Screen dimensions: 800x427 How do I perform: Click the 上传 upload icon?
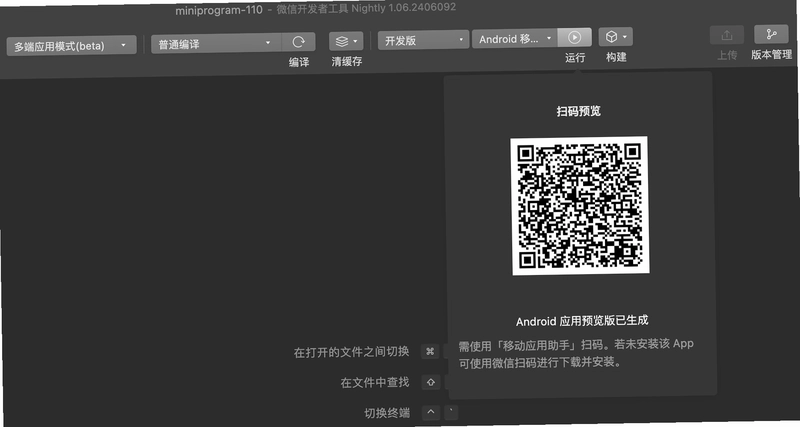click(727, 35)
